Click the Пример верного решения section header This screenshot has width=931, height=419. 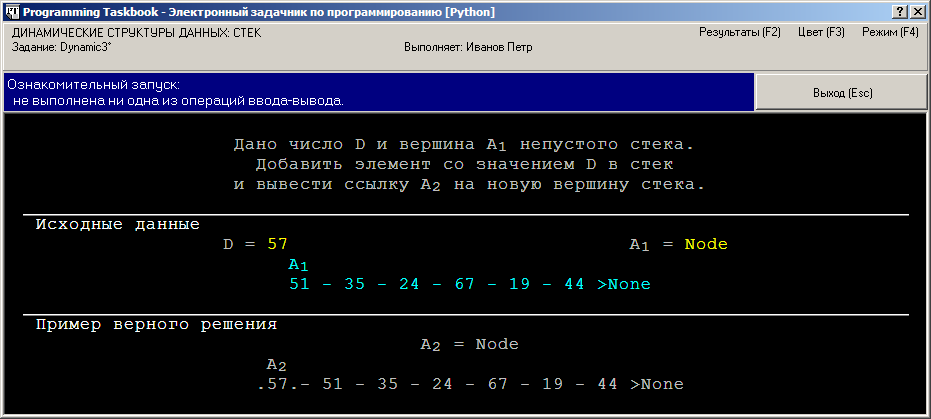click(156, 324)
